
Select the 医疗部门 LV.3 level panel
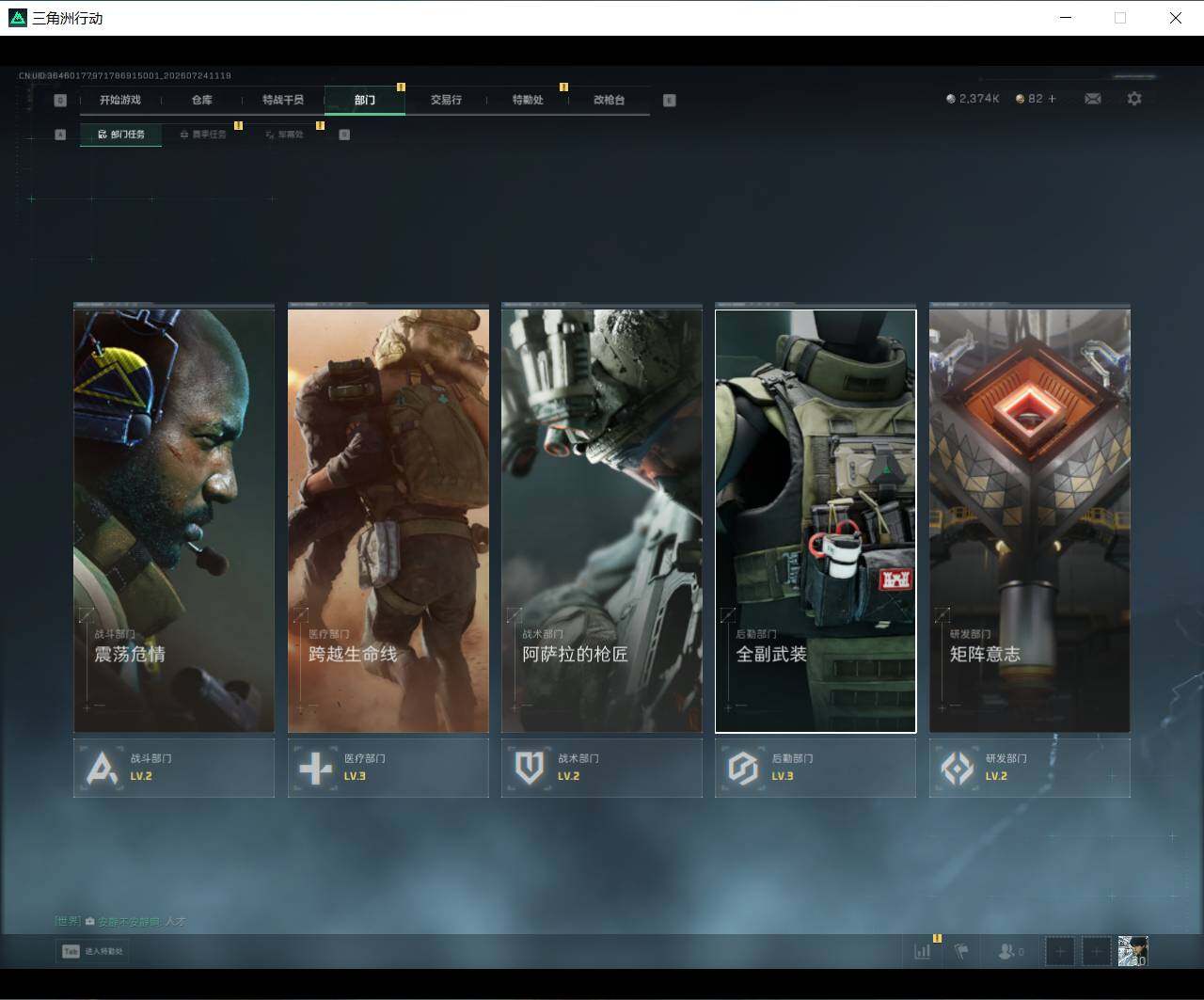click(x=388, y=768)
